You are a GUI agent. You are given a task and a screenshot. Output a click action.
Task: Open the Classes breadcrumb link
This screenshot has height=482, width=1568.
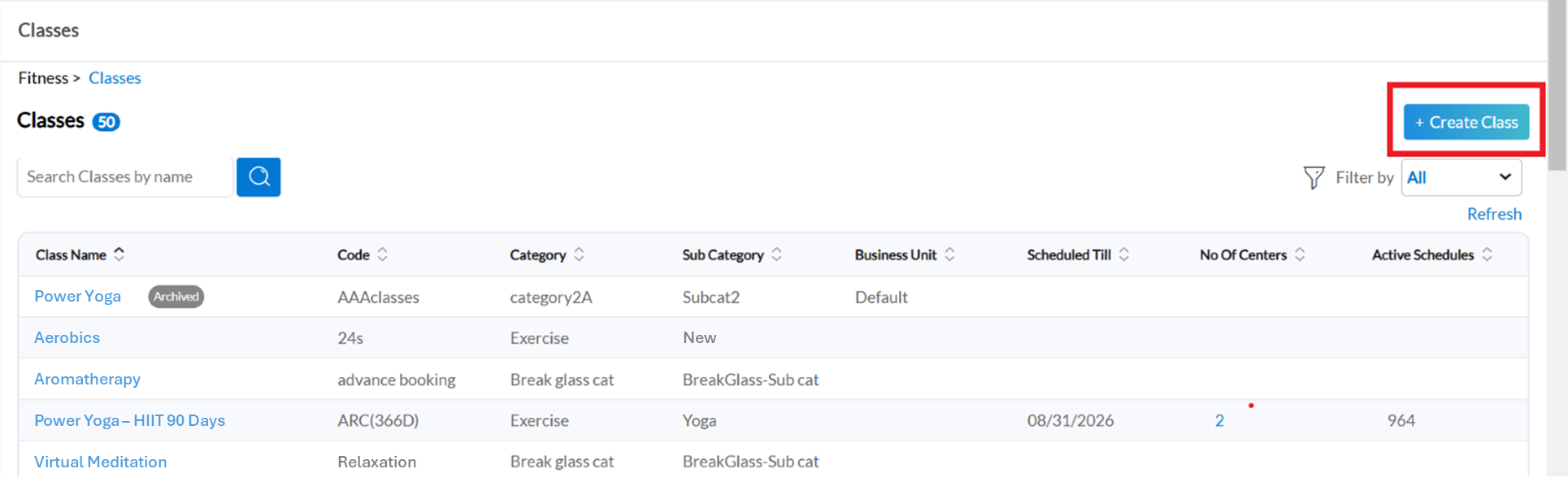point(115,78)
